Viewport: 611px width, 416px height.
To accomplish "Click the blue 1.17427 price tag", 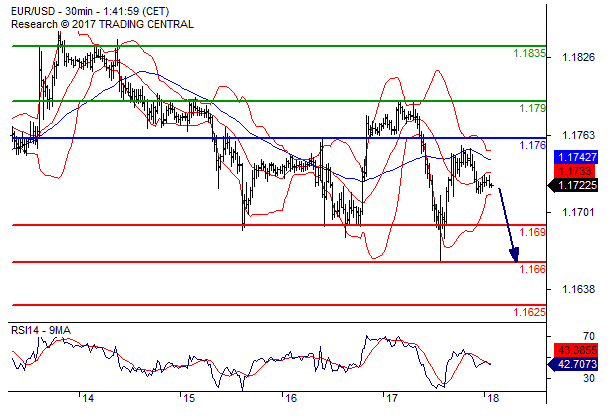I will (x=576, y=157).
